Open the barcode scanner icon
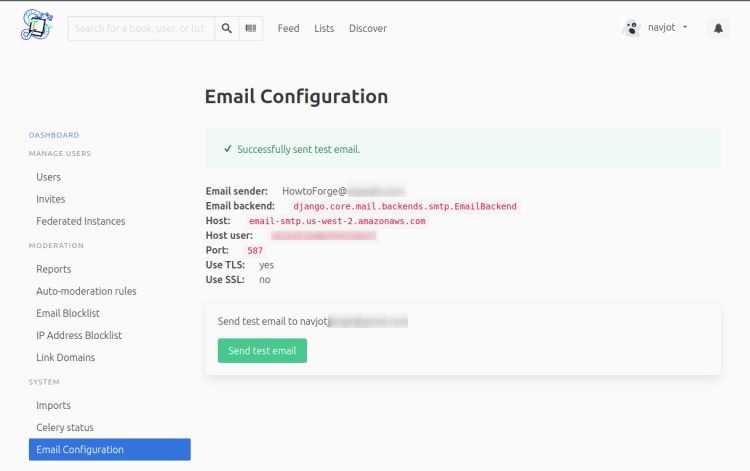Image resolution: width=750 pixels, height=471 pixels. (251, 28)
